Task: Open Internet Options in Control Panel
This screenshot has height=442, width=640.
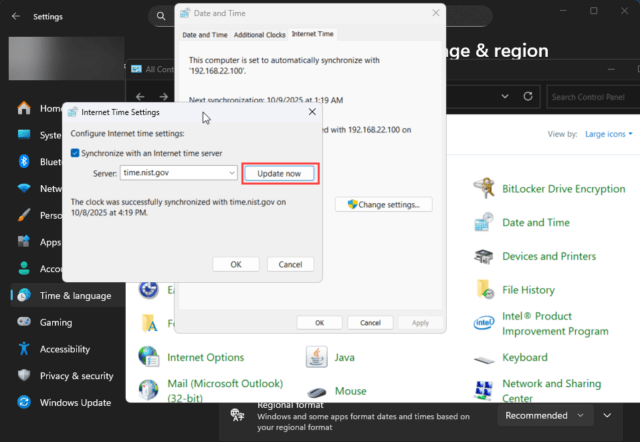Action: [206, 358]
